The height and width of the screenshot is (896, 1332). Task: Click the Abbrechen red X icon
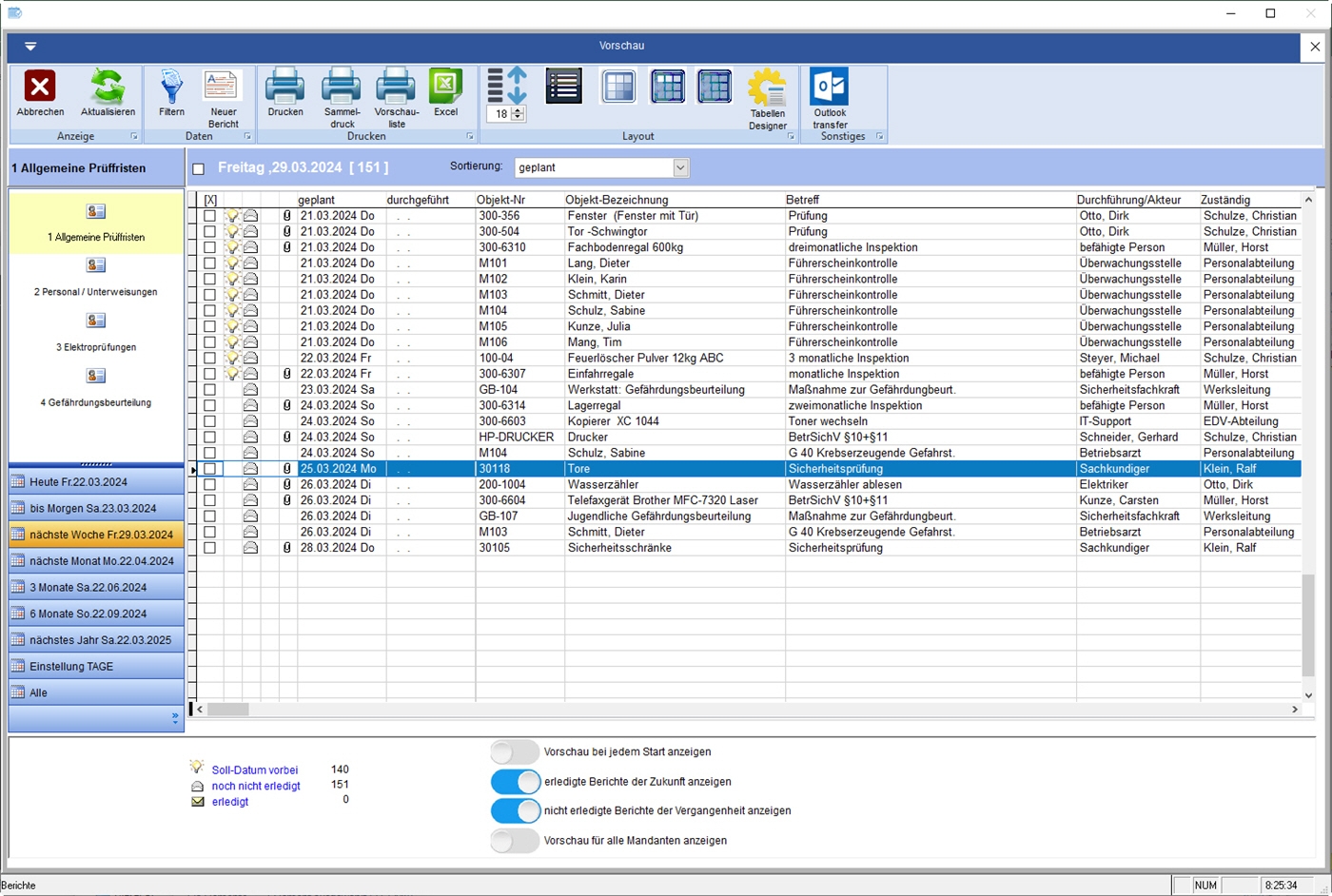(40, 88)
